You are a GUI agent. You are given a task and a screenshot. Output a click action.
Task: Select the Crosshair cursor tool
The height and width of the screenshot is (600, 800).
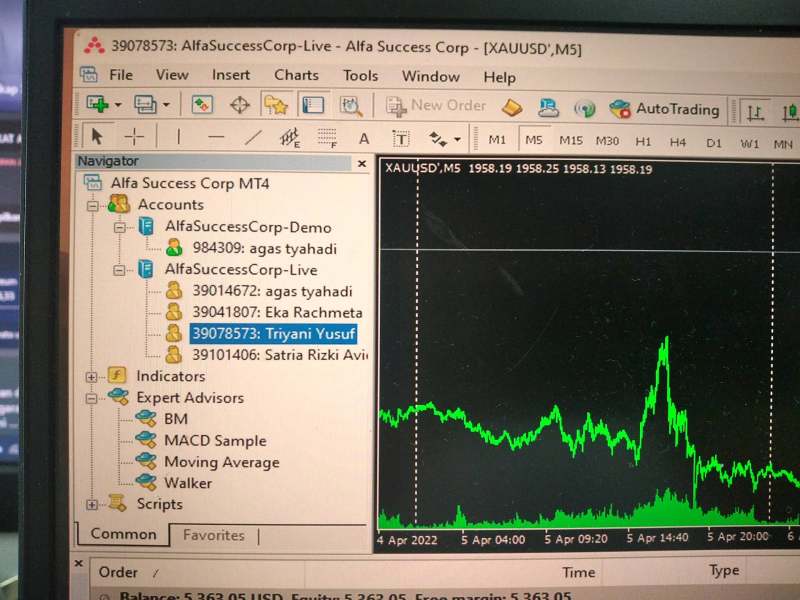pos(135,137)
